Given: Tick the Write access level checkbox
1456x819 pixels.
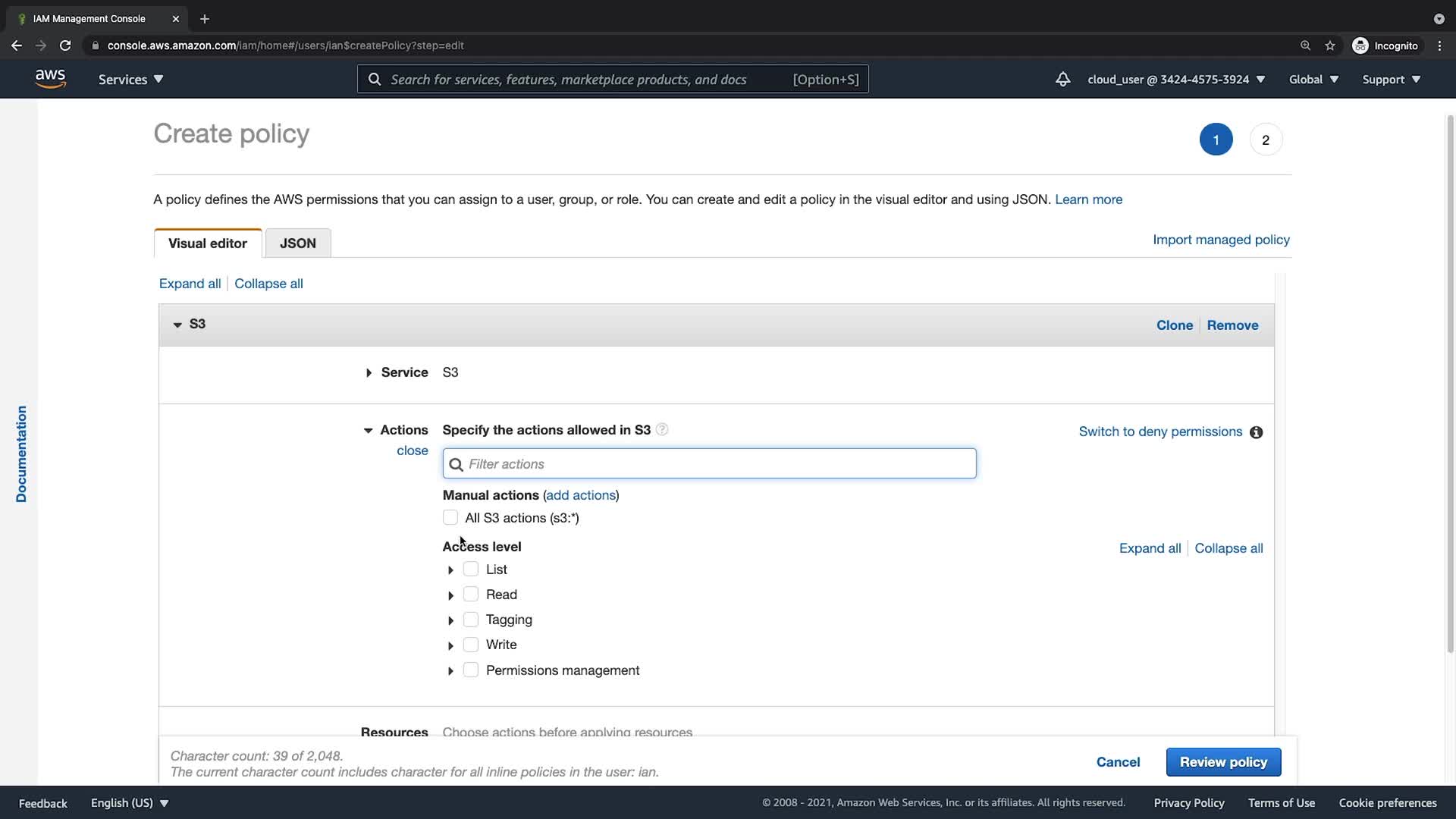Looking at the screenshot, I should [471, 645].
